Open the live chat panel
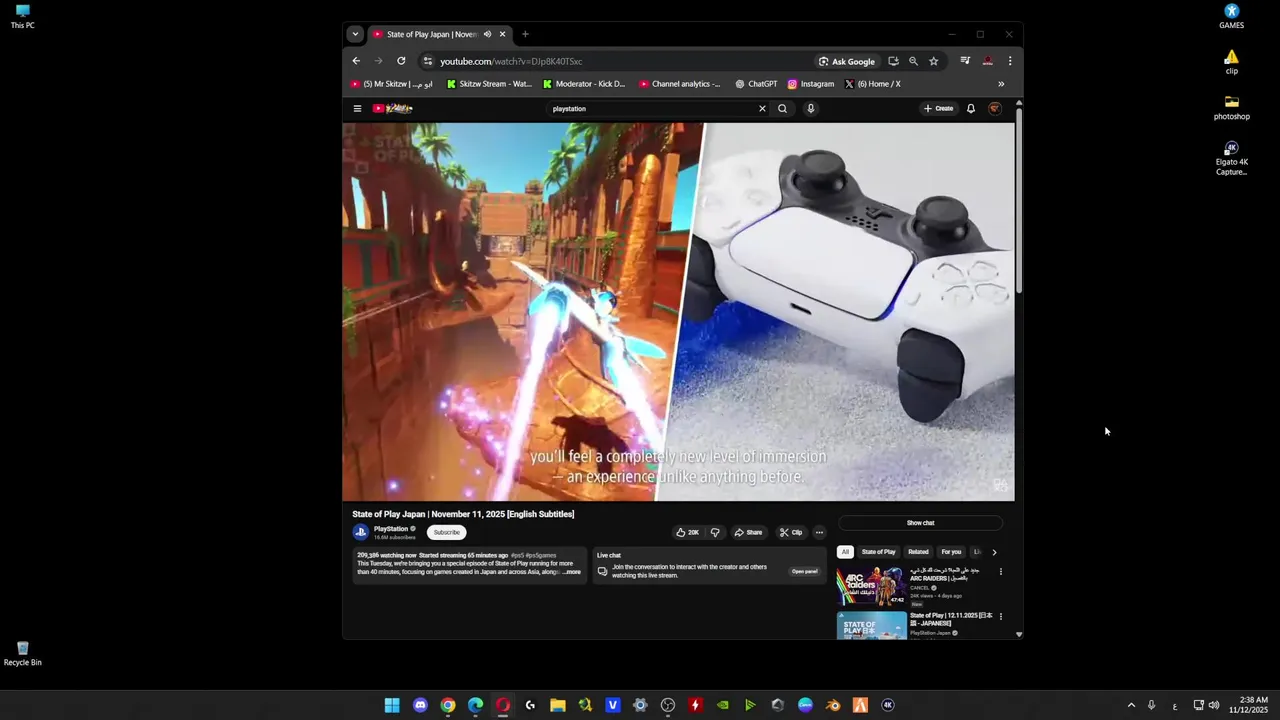 tap(804, 572)
